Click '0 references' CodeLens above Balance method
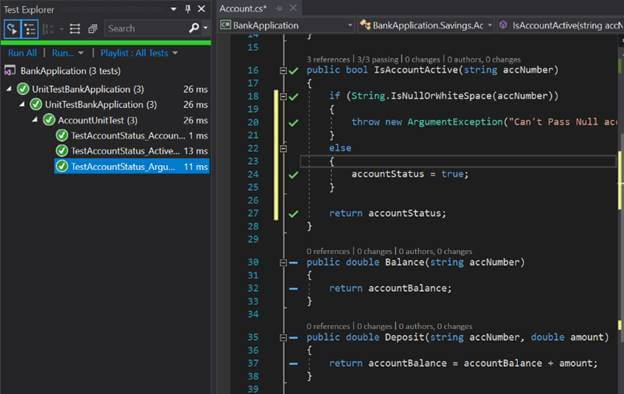624x394 pixels. tap(328, 251)
